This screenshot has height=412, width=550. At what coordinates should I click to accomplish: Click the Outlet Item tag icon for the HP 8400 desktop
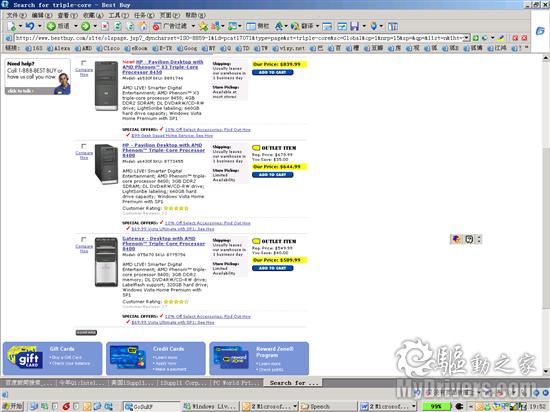point(256,148)
